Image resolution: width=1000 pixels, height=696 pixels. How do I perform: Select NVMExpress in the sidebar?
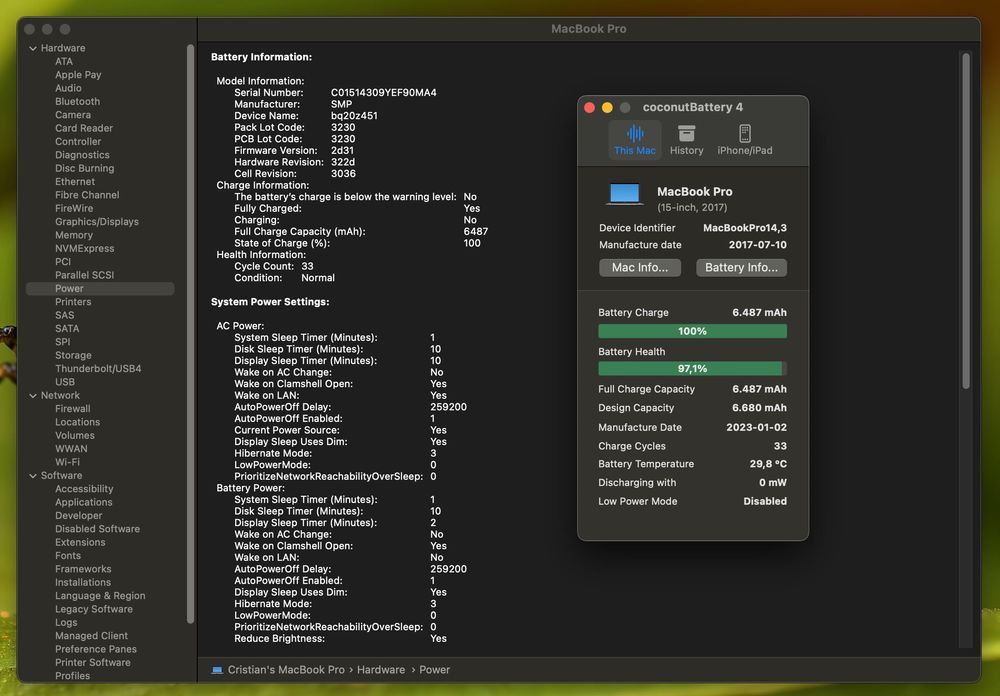(x=85, y=249)
